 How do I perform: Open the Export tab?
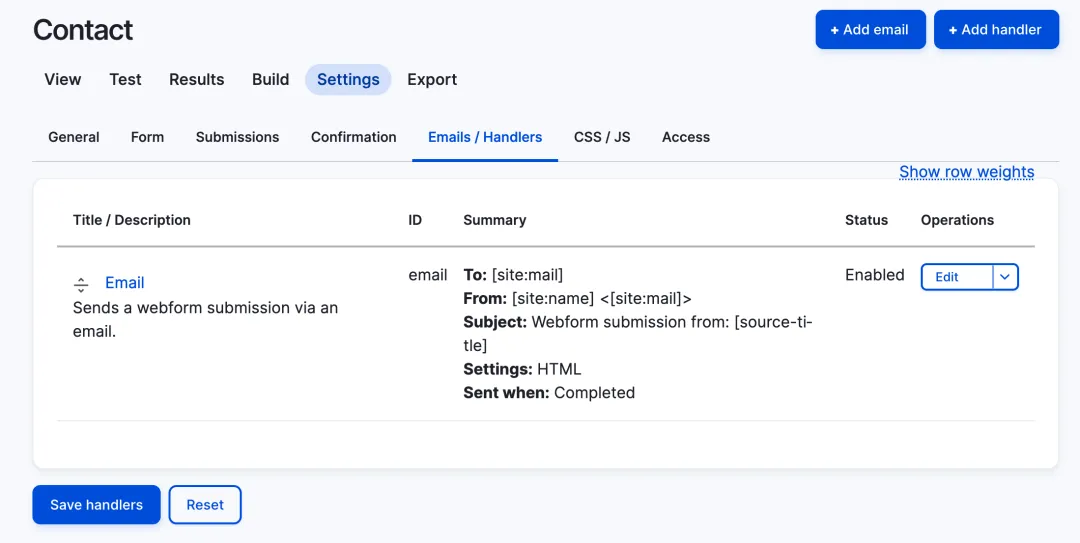click(x=432, y=79)
